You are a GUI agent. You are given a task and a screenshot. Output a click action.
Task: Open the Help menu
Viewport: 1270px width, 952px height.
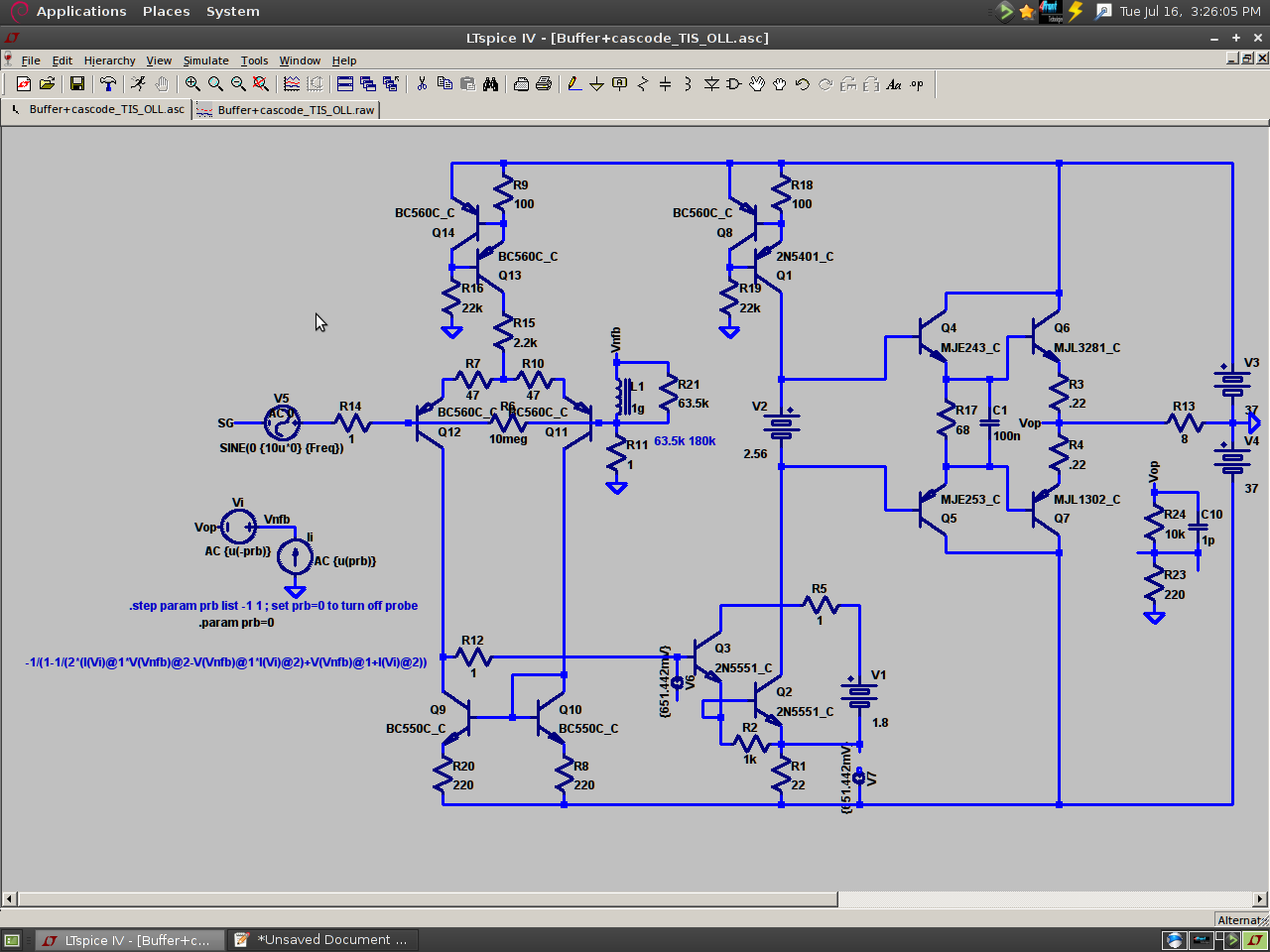point(343,60)
